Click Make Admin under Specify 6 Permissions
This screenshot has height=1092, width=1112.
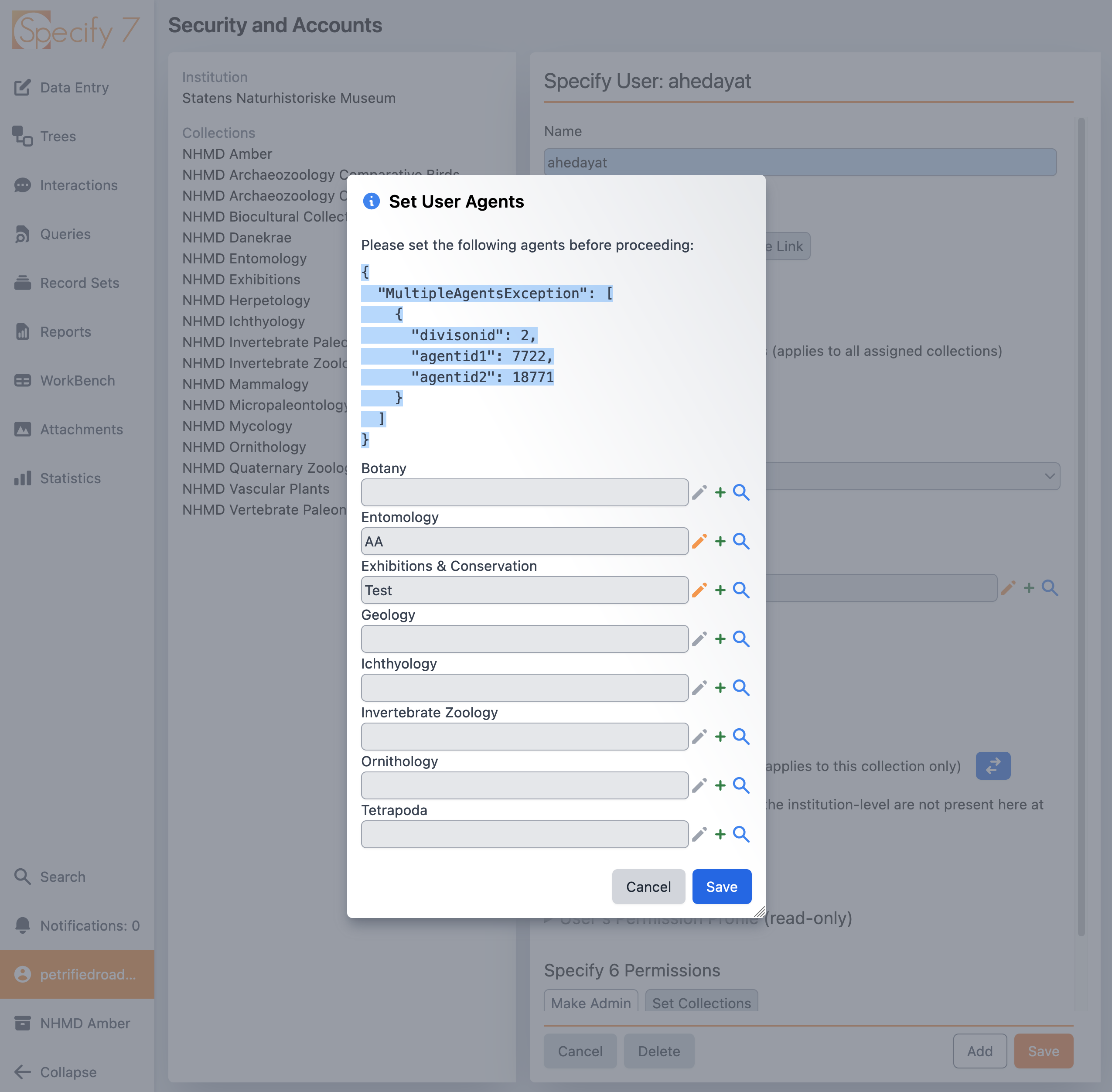tap(591, 1003)
